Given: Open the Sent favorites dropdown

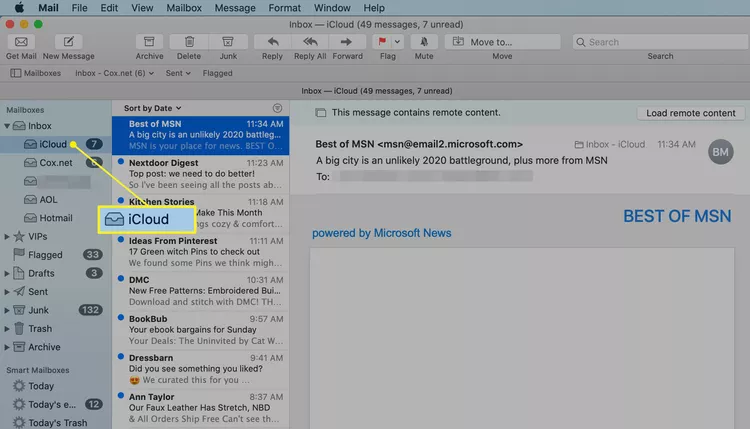Looking at the screenshot, I should (x=178, y=73).
